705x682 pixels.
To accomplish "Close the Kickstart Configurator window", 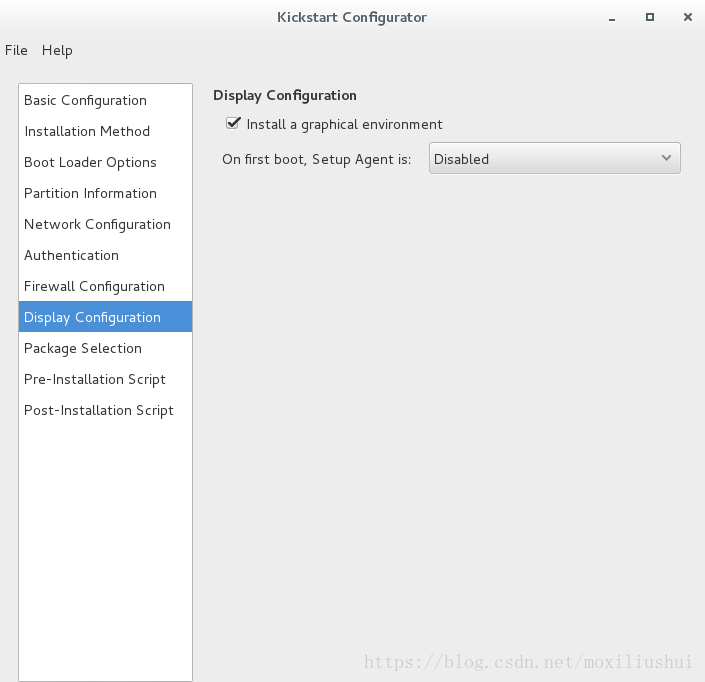I will pos(687,17).
